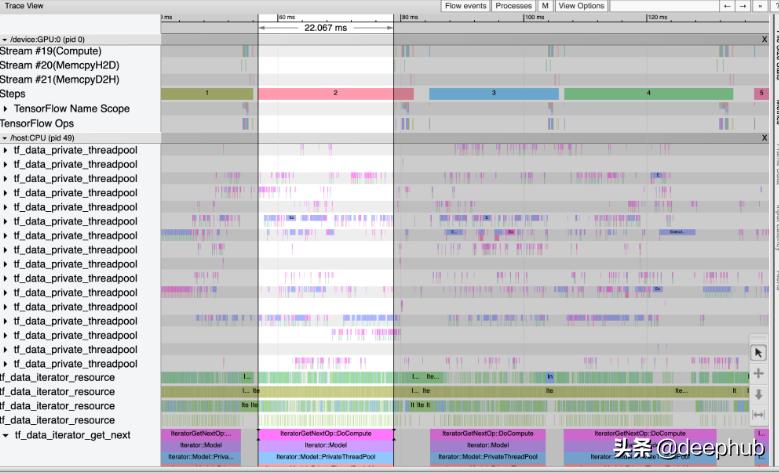The width and height of the screenshot is (779, 473).
Task: Select the step 5 block at the edge
Action: coord(761,93)
